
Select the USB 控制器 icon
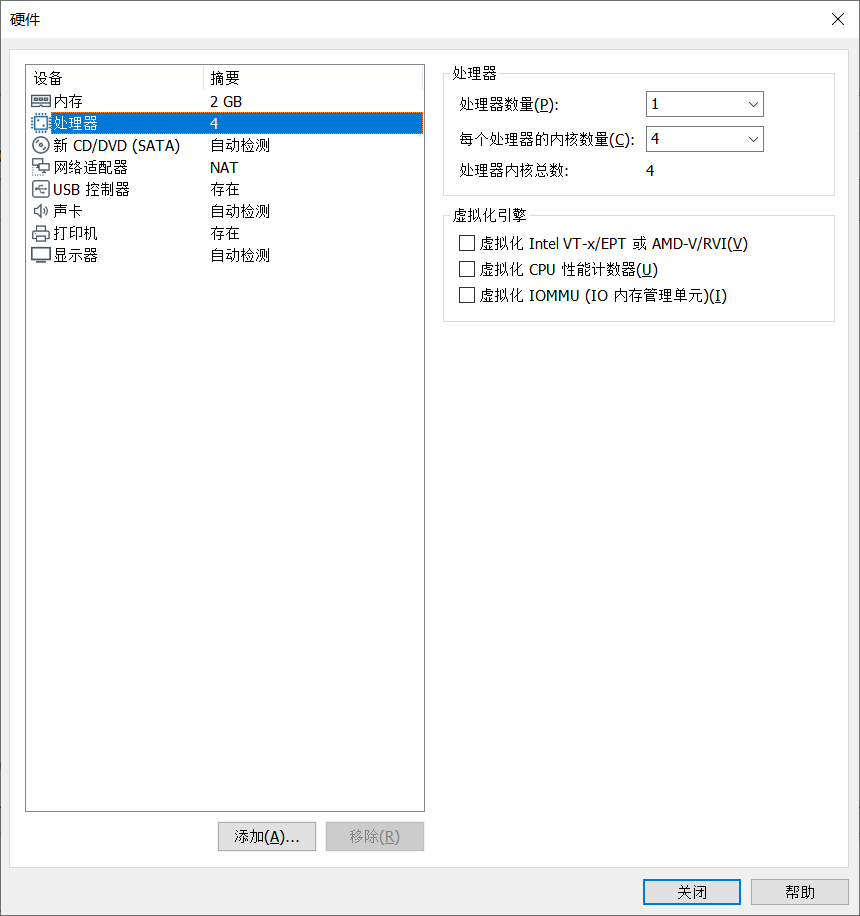40,189
